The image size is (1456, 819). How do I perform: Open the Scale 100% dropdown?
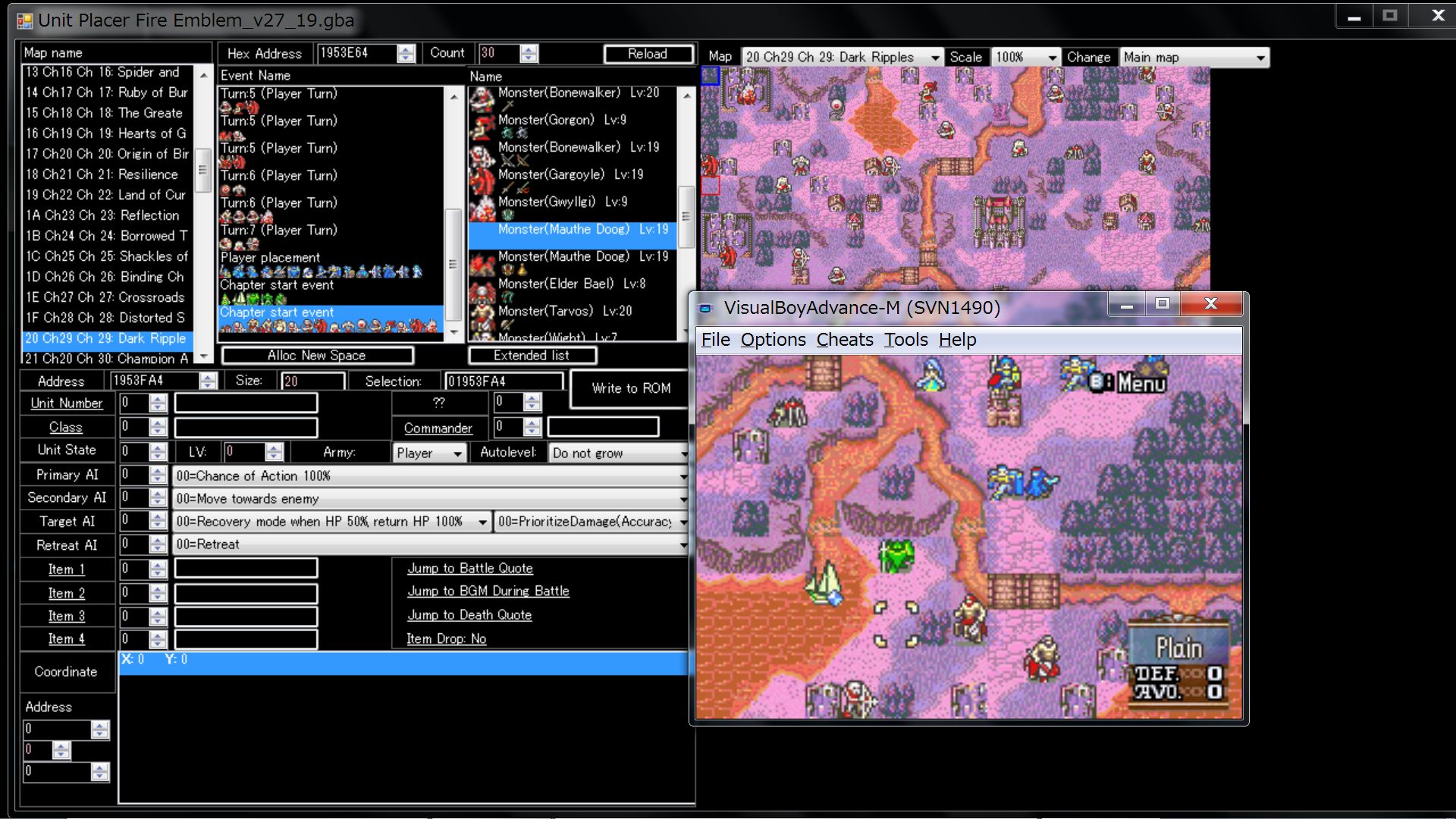1025,57
